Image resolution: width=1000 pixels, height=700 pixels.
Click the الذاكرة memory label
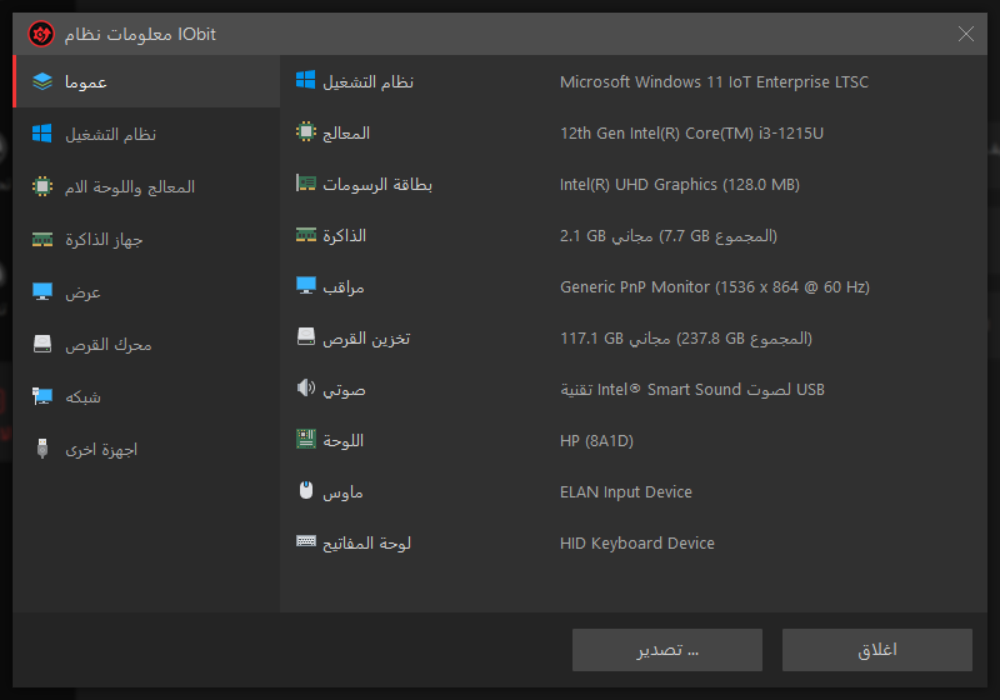coord(344,236)
